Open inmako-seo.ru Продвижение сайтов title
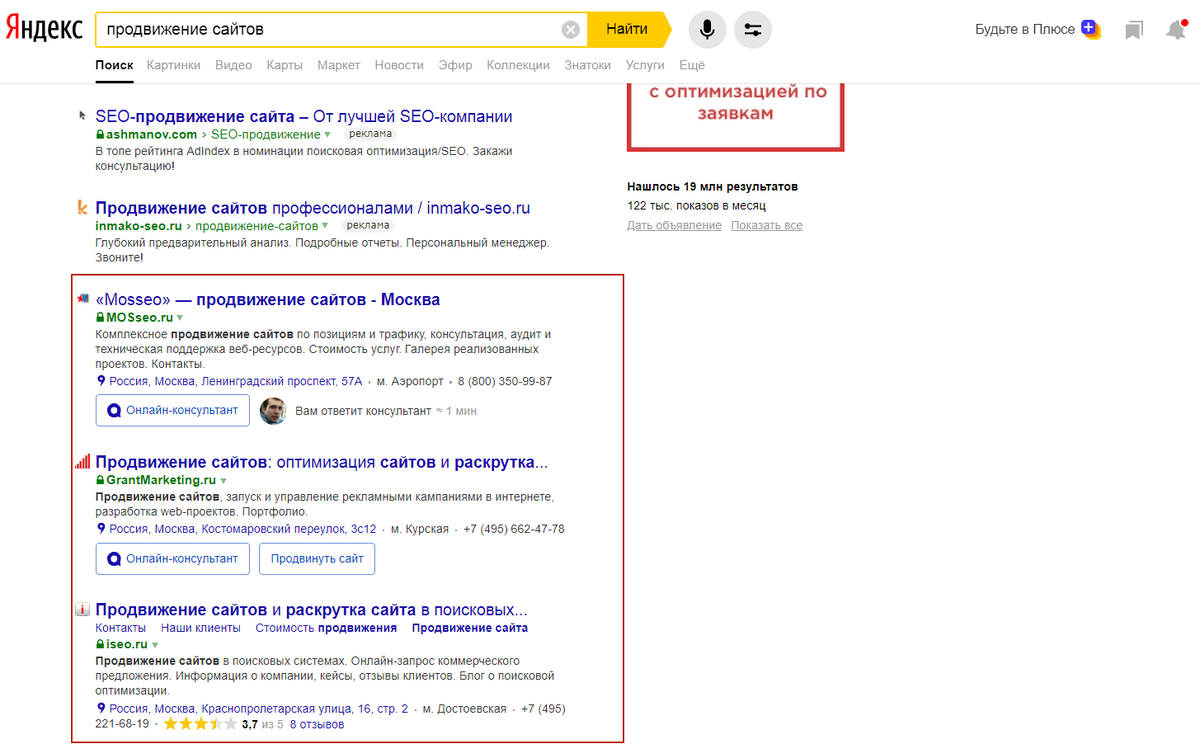The height and width of the screenshot is (744, 1200). click(312, 208)
